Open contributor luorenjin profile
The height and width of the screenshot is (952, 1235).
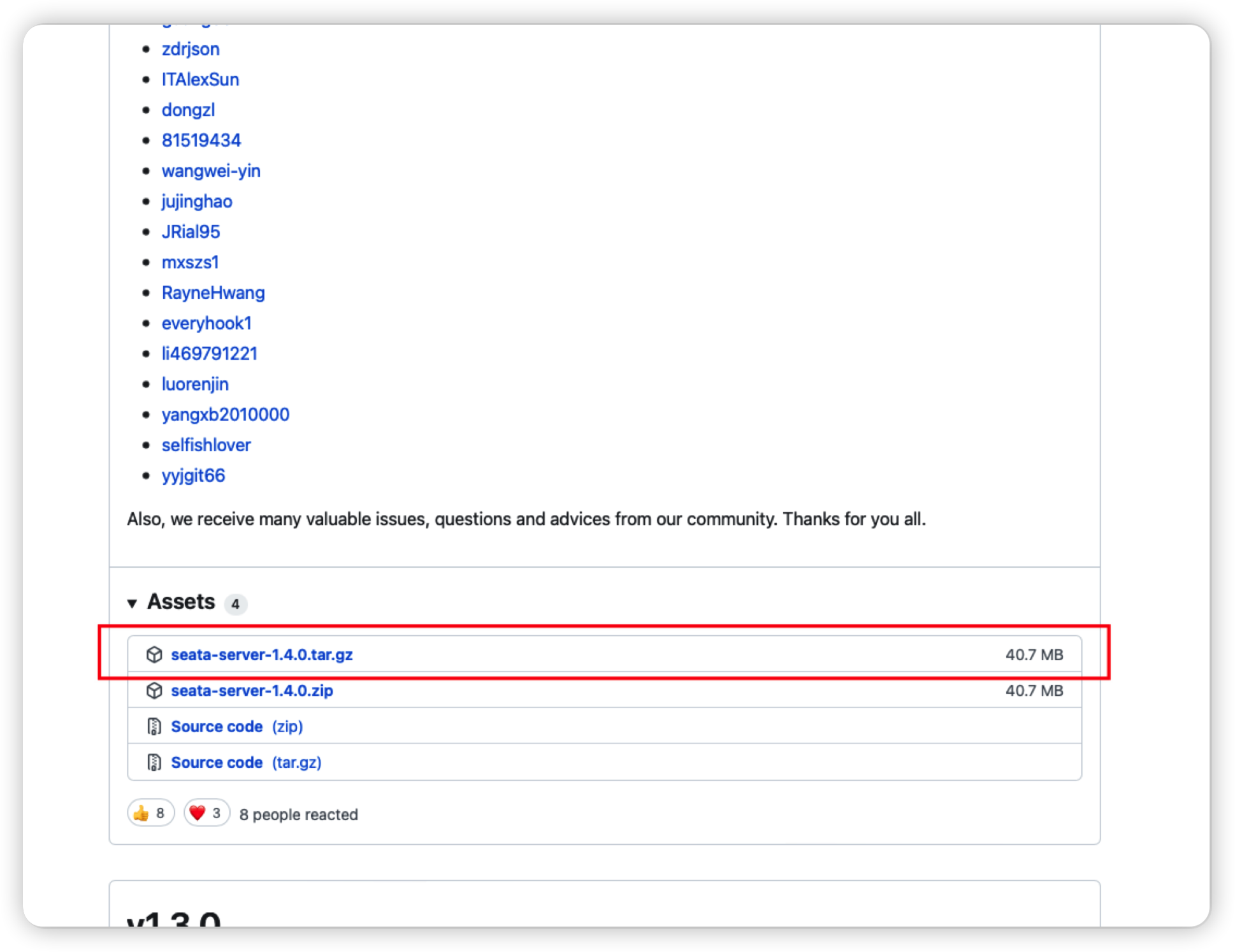pyautogui.click(x=195, y=384)
